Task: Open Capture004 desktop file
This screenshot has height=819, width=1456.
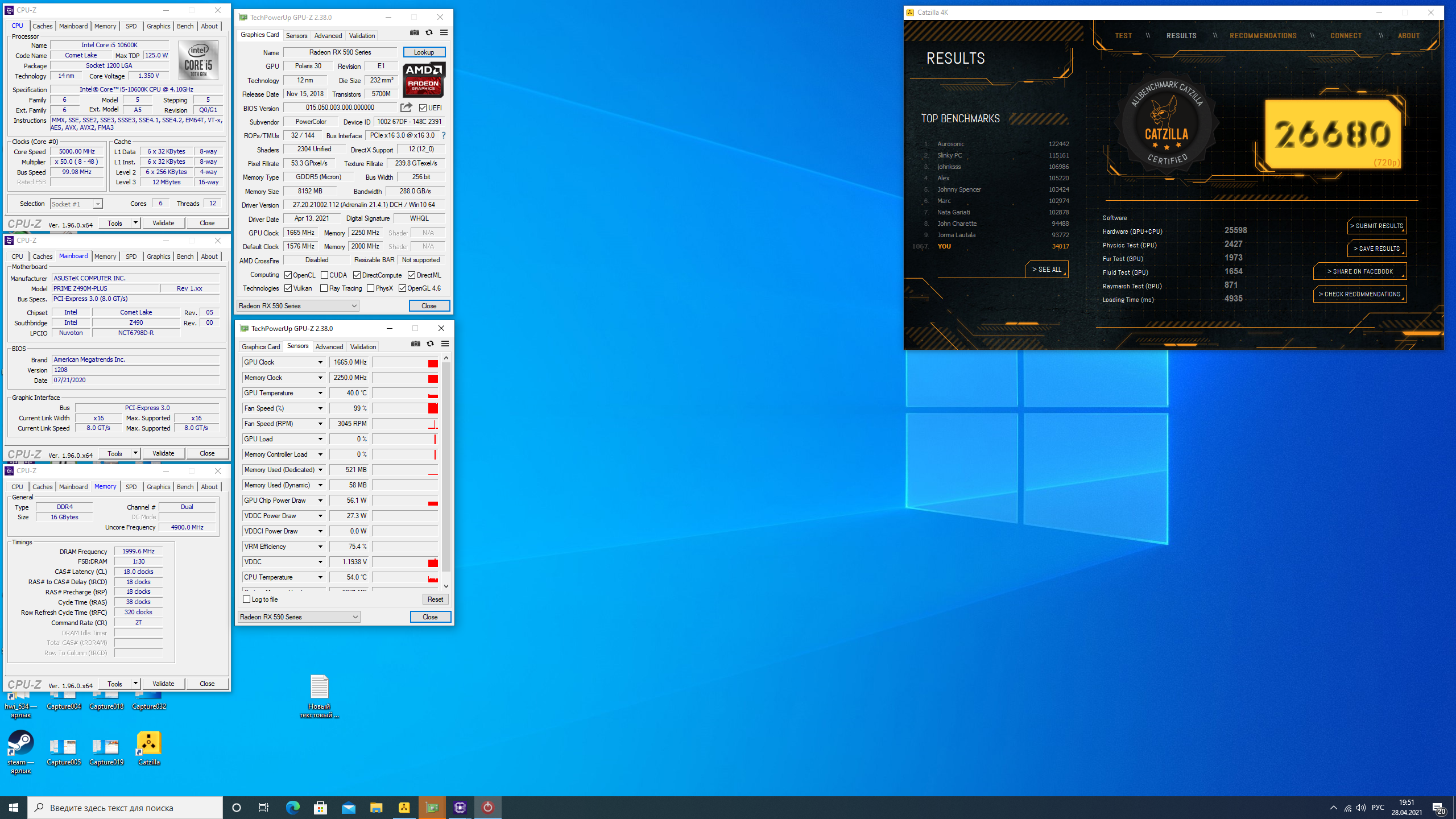Action: tap(64, 701)
